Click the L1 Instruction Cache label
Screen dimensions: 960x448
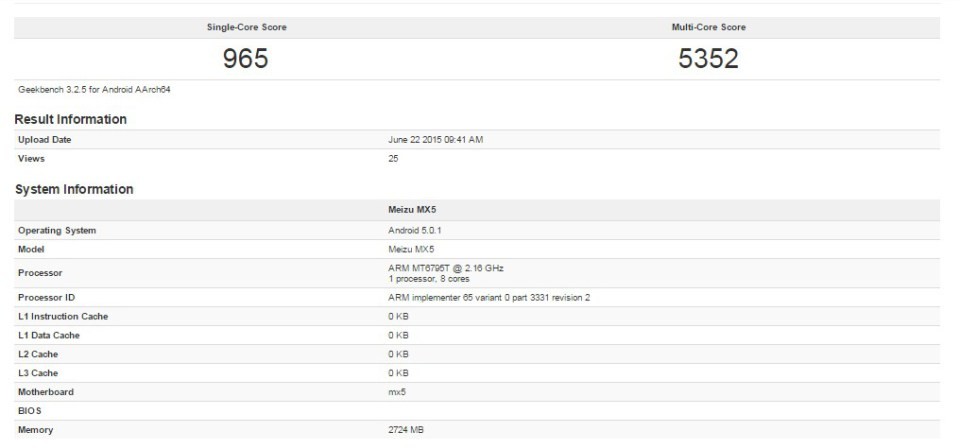pyautogui.click(x=64, y=317)
